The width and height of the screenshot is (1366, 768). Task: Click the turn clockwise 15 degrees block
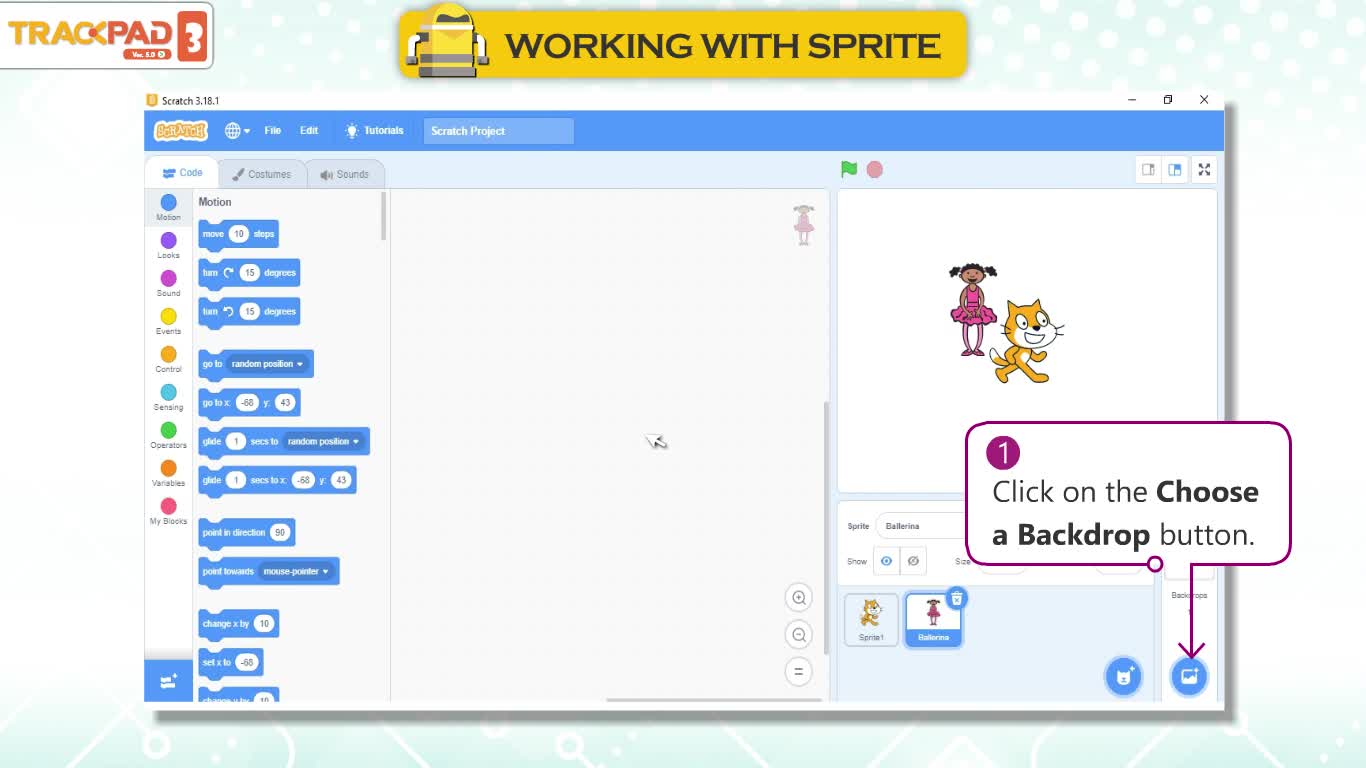248,273
